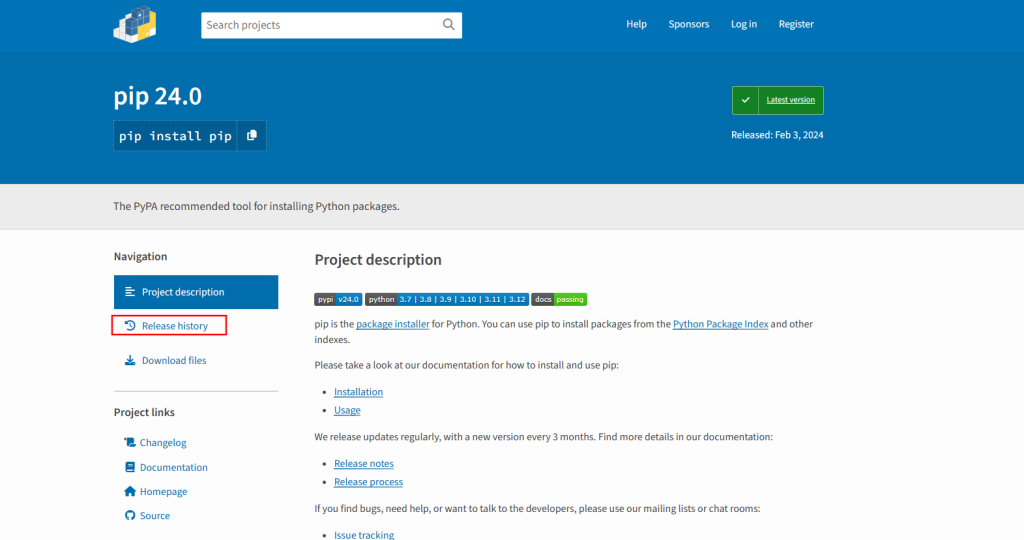This screenshot has height=540, width=1024.
Task: Click the Release notes link
Action: [363, 464]
